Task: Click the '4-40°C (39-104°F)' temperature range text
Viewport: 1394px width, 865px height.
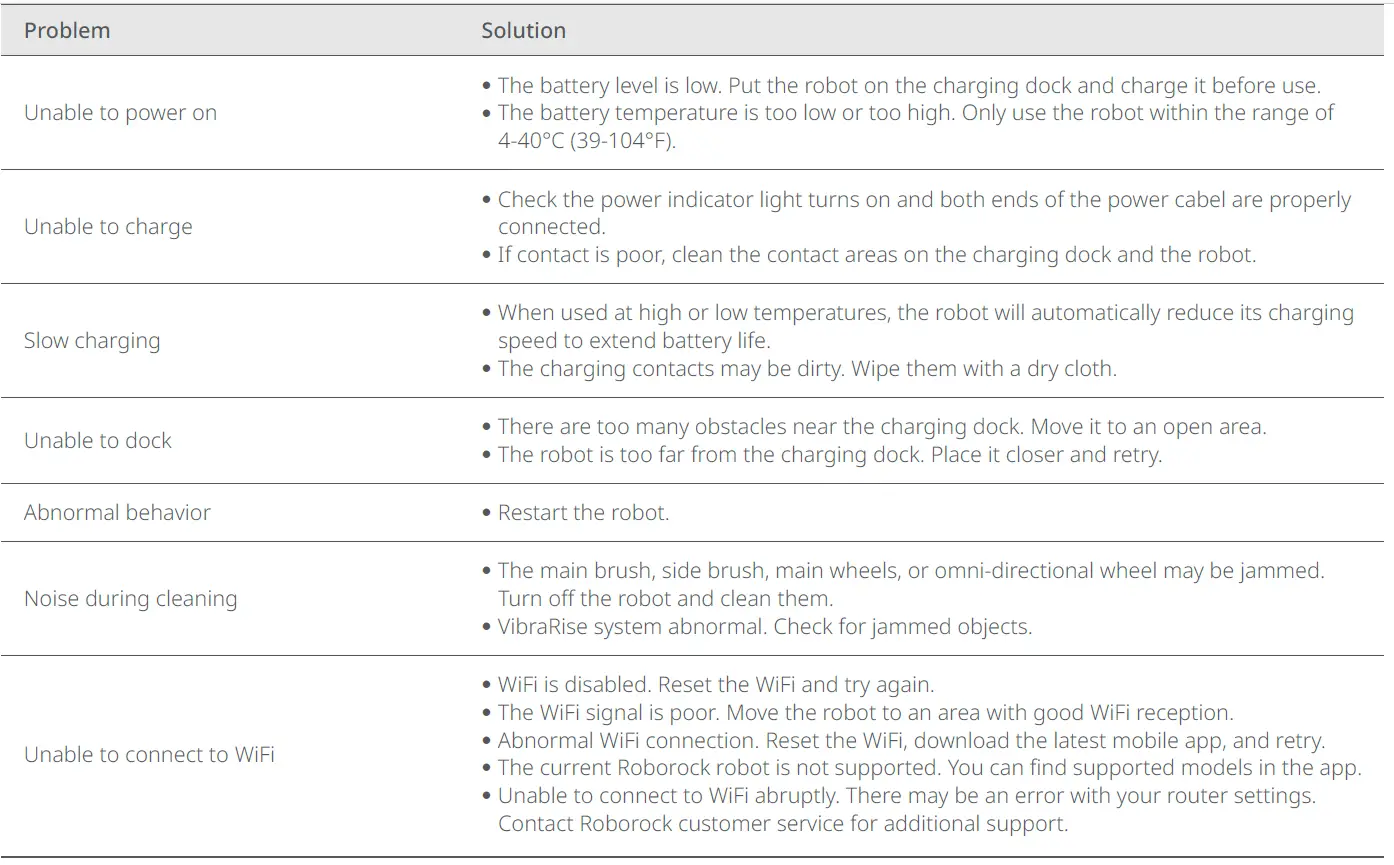Action: [x=587, y=141]
